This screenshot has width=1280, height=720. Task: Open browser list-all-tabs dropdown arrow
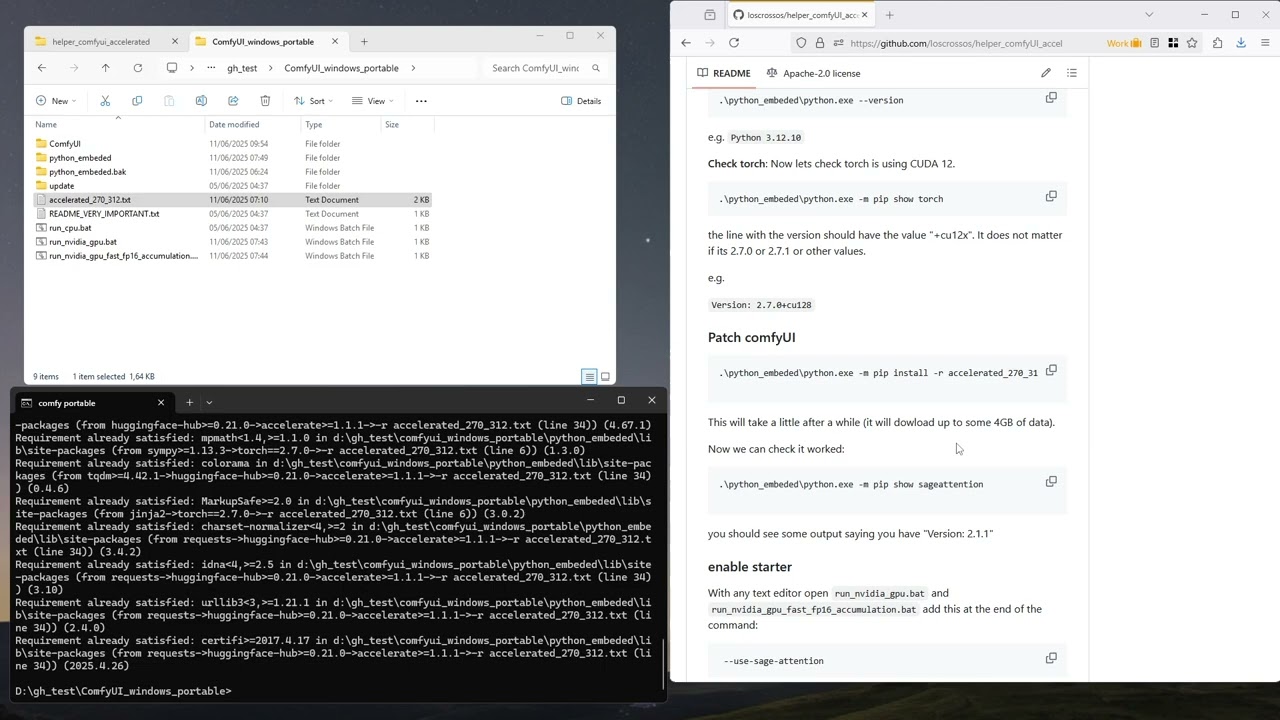tap(1149, 15)
